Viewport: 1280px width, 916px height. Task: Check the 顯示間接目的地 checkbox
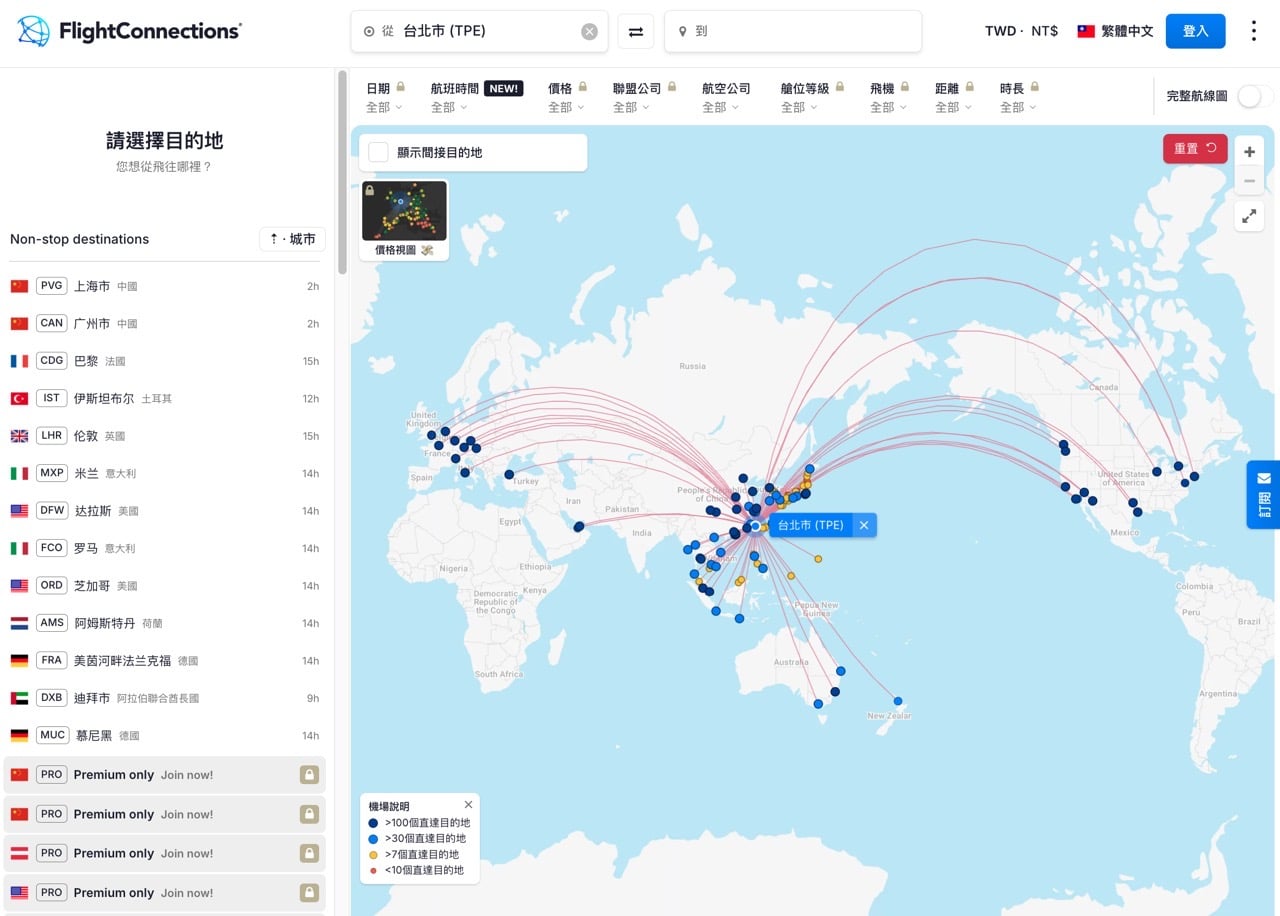coord(378,152)
